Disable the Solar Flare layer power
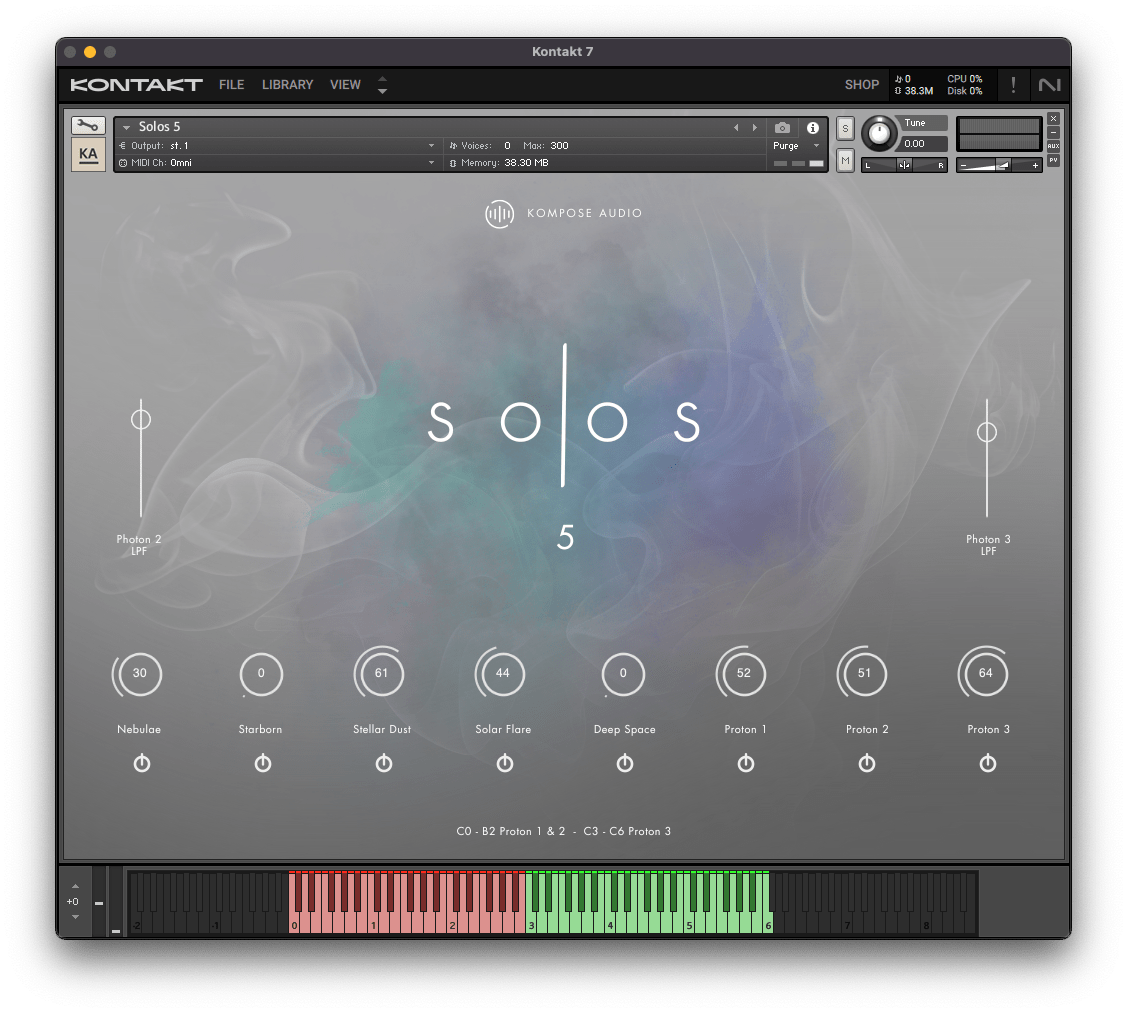The width and height of the screenshot is (1127, 1013). pyautogui.click(x=505, y=764)
